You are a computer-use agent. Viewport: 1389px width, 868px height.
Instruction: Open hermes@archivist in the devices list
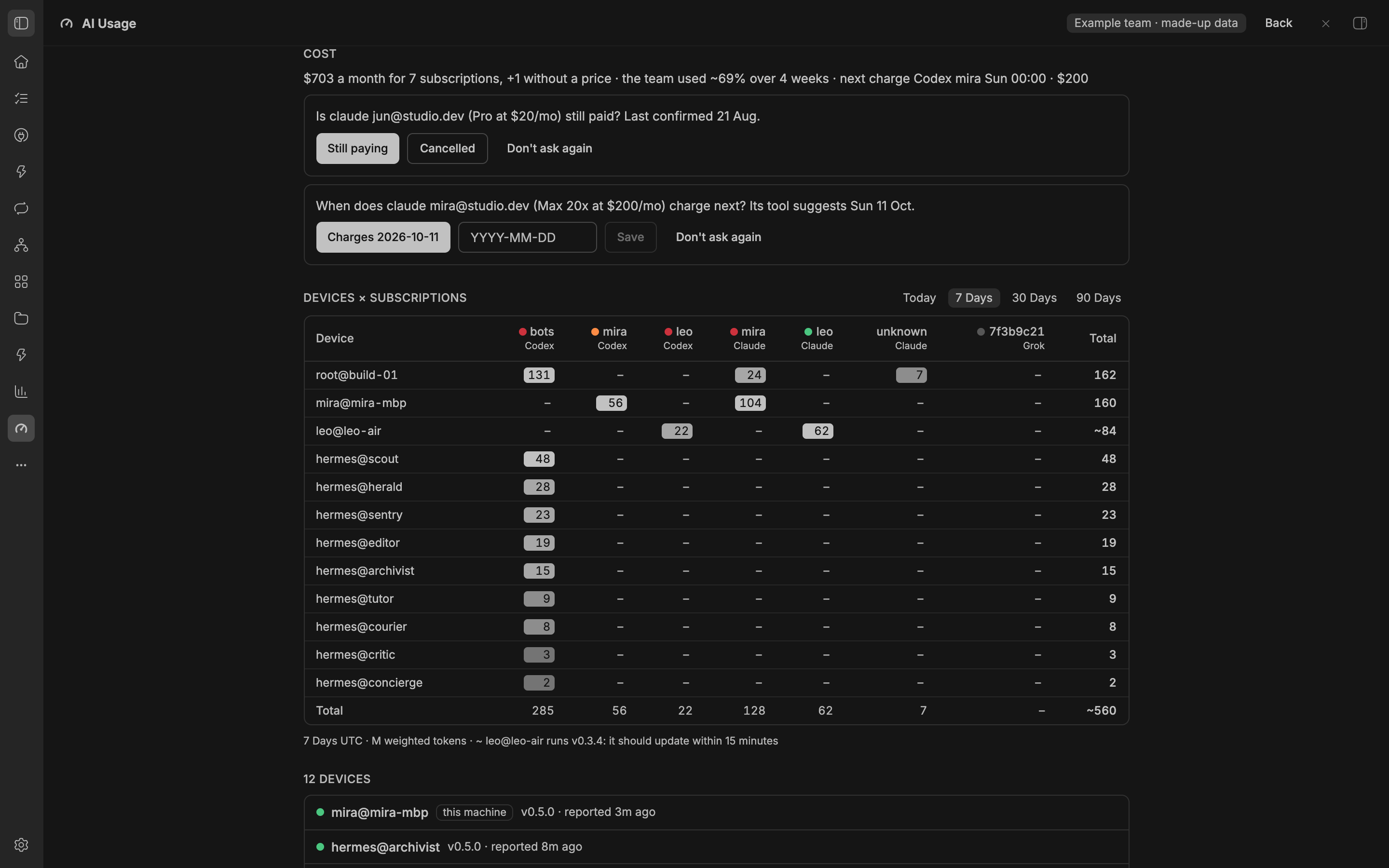tap(716, 847)
